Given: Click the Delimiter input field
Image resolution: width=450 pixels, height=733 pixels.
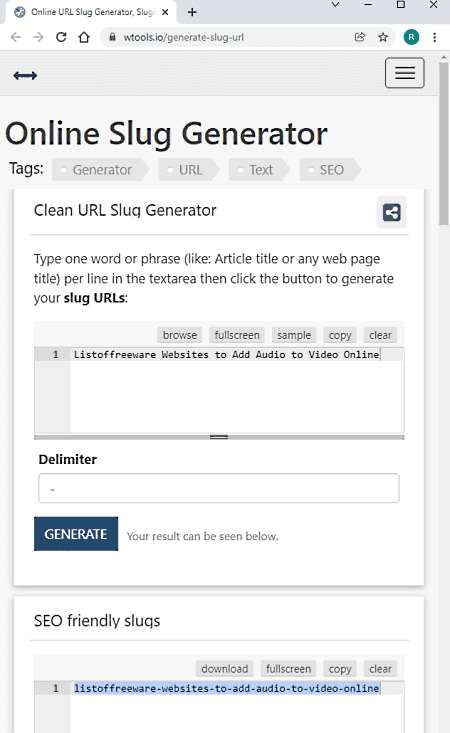Looking at the screenshot, I should (219, 489).
